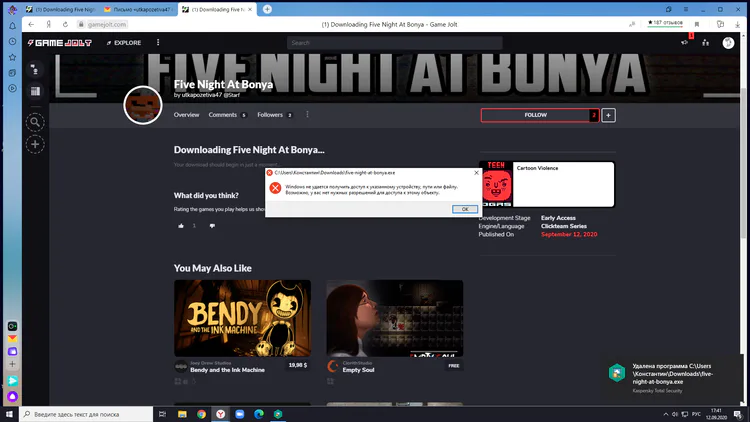Open browser history clock icon
This screenshot has width=750, height=422.
click(x=12, y=42)
